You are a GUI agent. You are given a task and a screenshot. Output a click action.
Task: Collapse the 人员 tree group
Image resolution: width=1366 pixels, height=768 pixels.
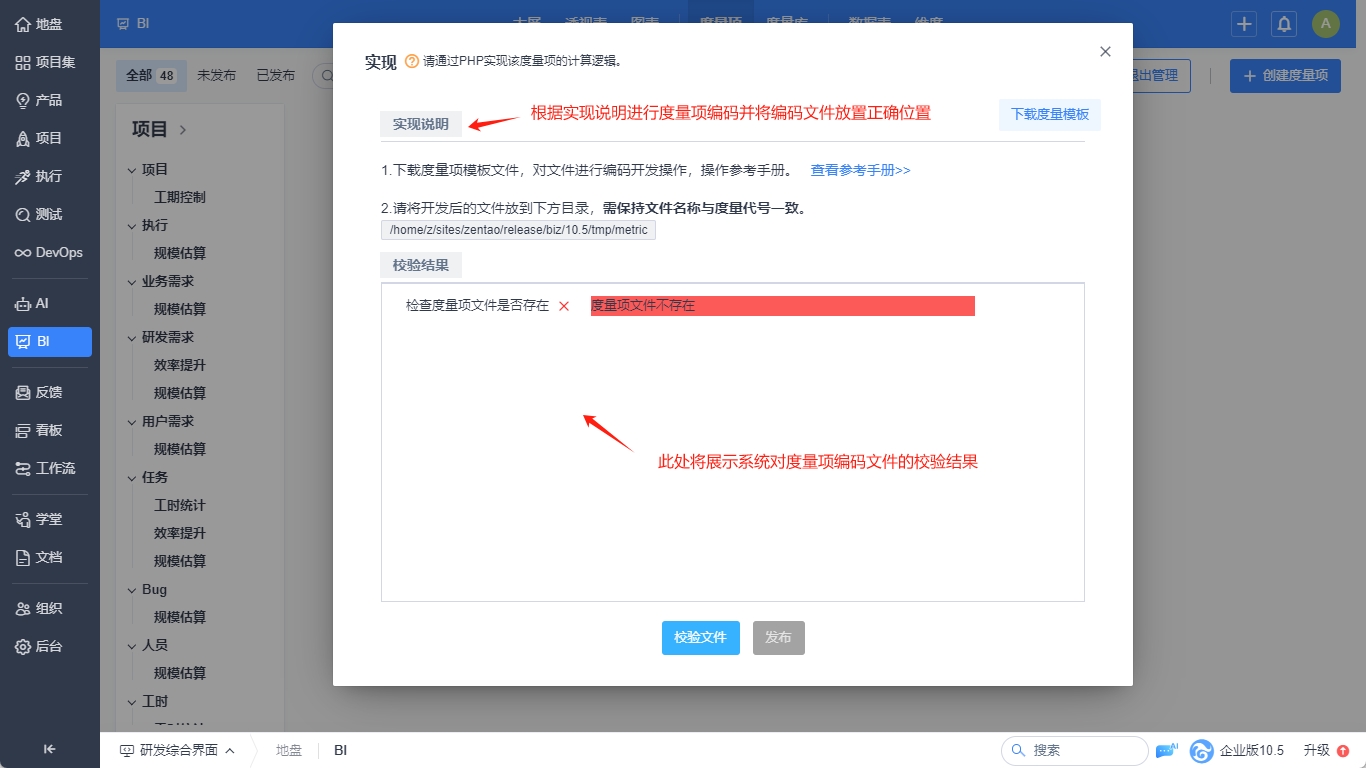132,646
